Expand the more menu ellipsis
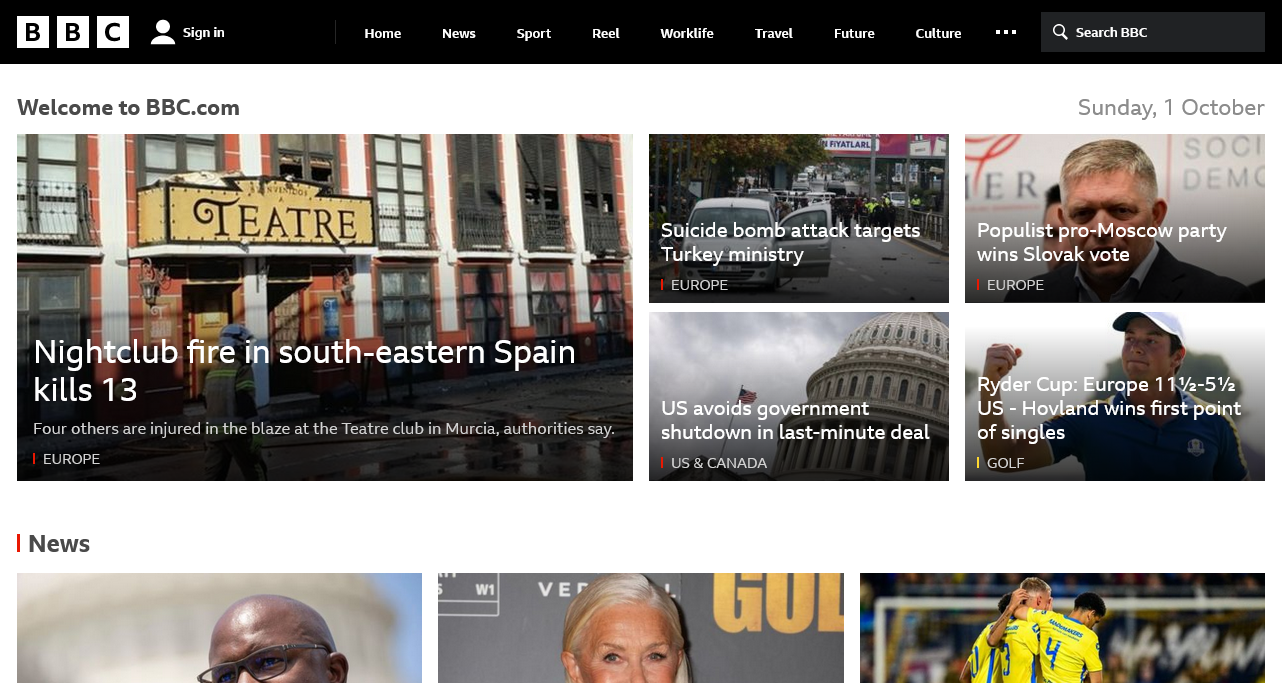The width and height of the screenshot is (1282, 683). click(x=1006, y=32)
